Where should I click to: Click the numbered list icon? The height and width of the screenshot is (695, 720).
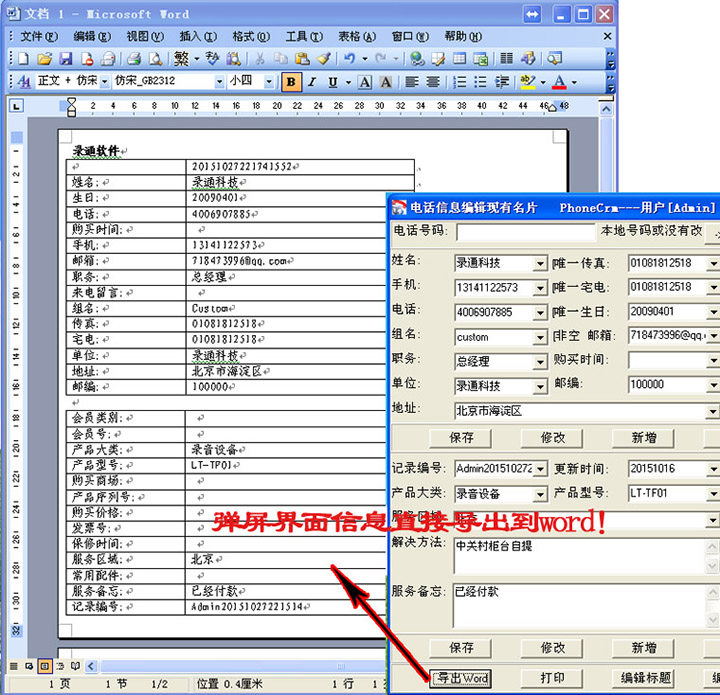(x=459, y=82)
